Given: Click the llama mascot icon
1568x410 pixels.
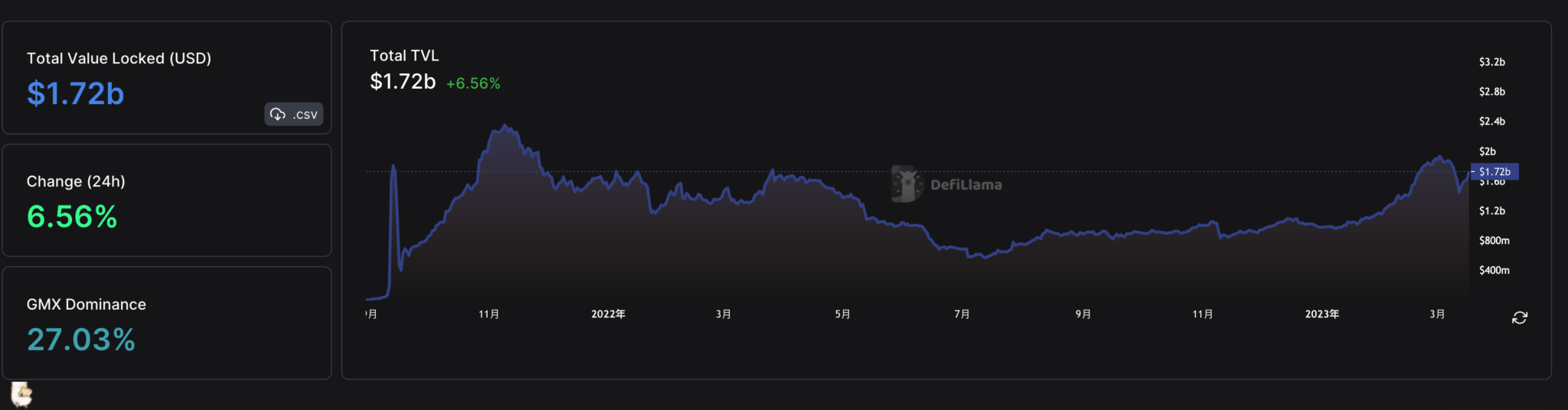Looking at the screenshot, I should [x=21, y=395].
